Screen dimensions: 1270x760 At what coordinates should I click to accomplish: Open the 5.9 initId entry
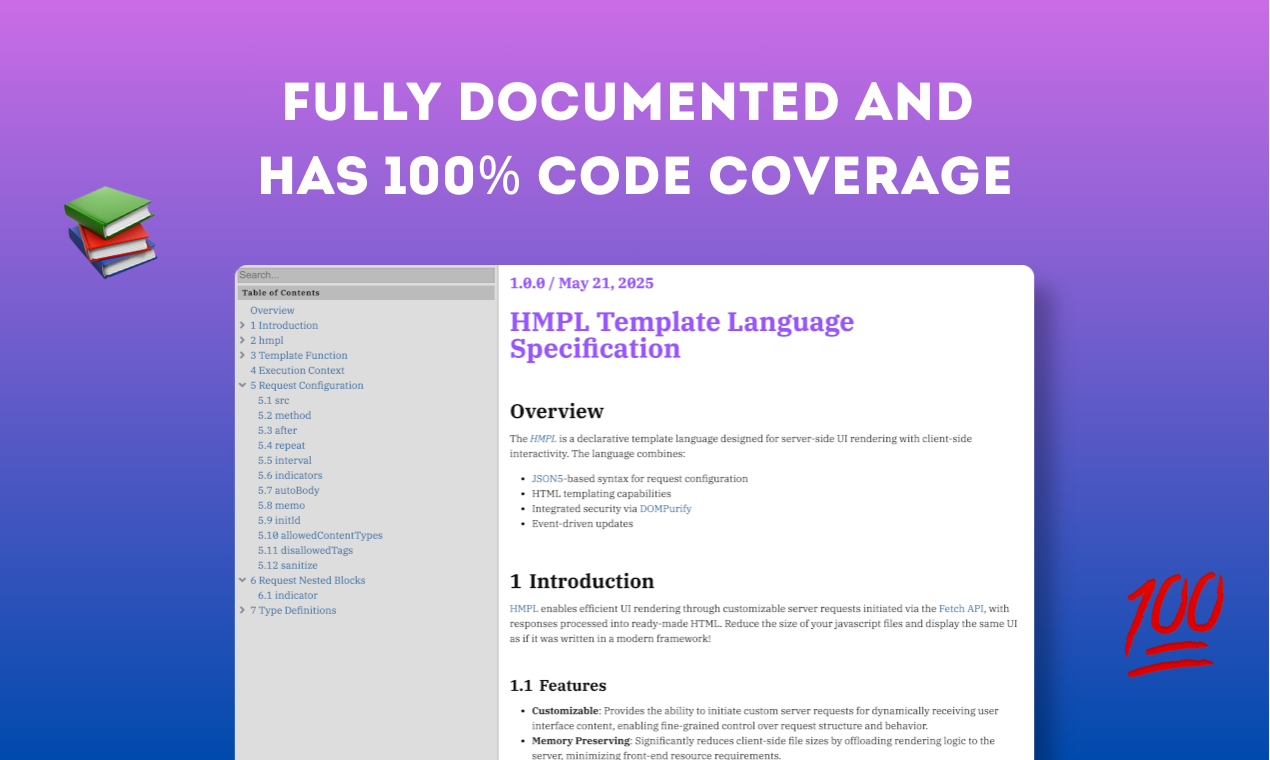point(279,521)
